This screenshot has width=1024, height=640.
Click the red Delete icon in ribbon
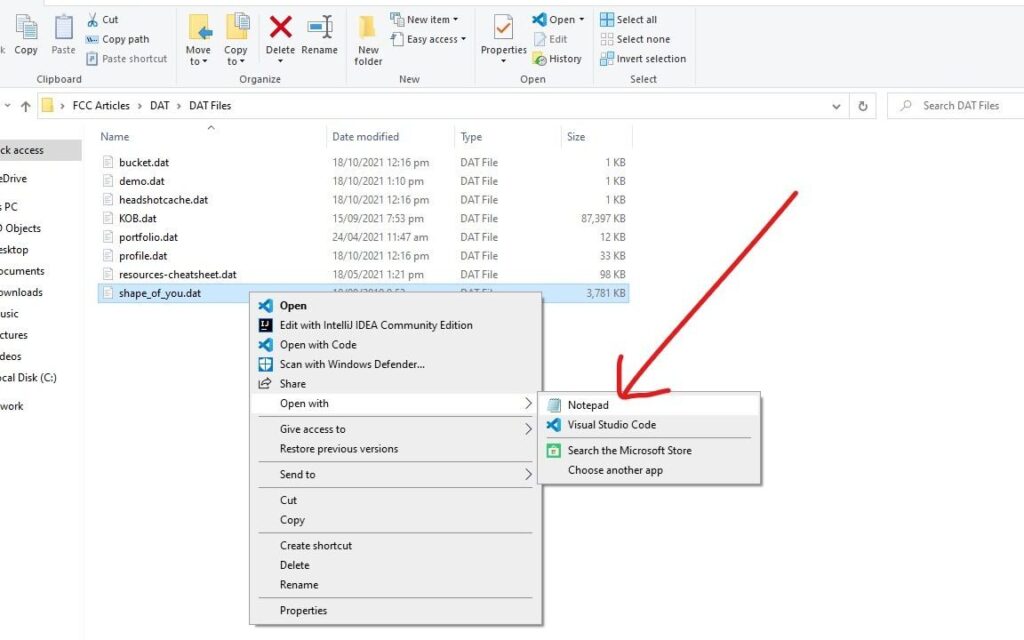[x=280, y=28]
